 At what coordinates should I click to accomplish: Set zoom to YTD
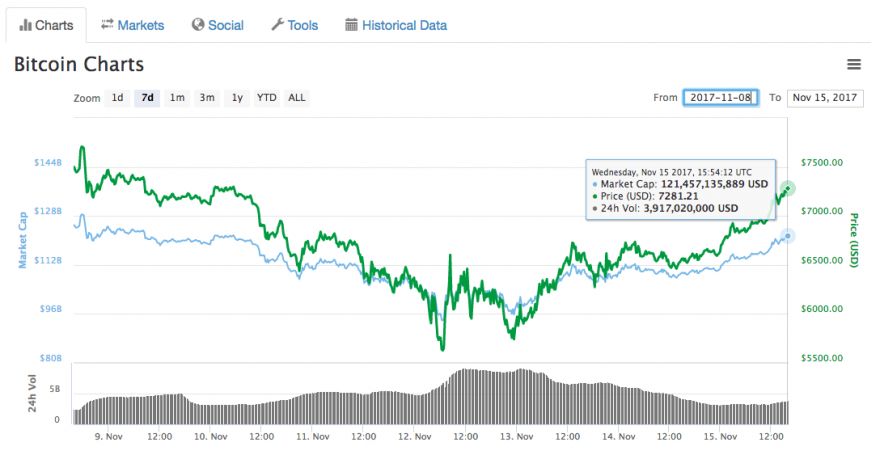(267, 98)
